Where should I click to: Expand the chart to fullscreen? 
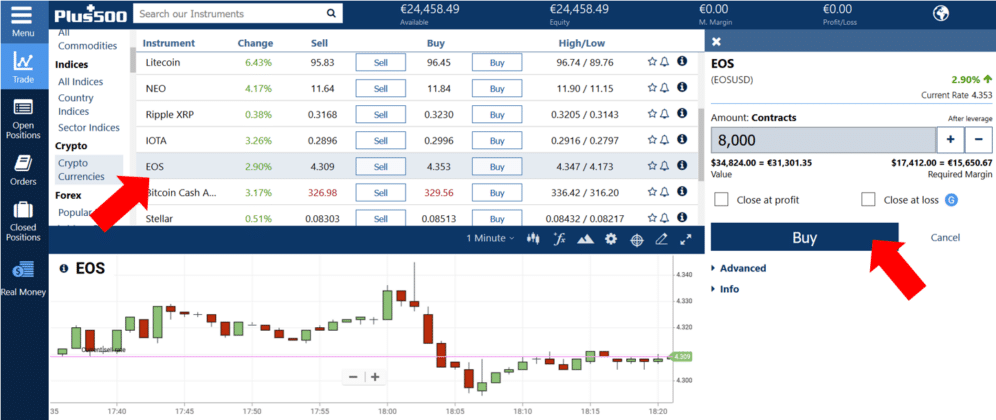pyautogui.click(x=686, y=239)
